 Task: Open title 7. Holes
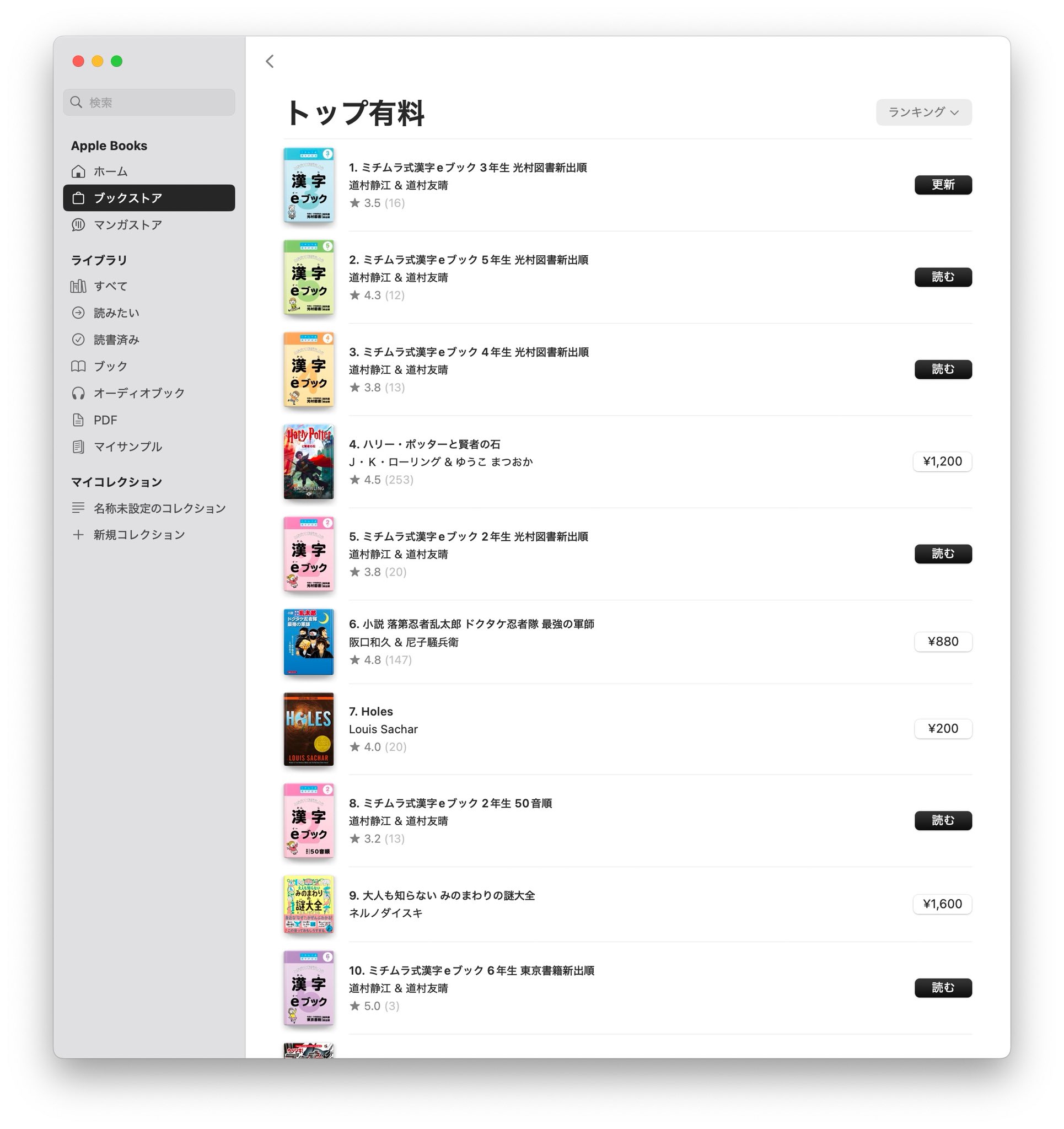pos(370,711)
